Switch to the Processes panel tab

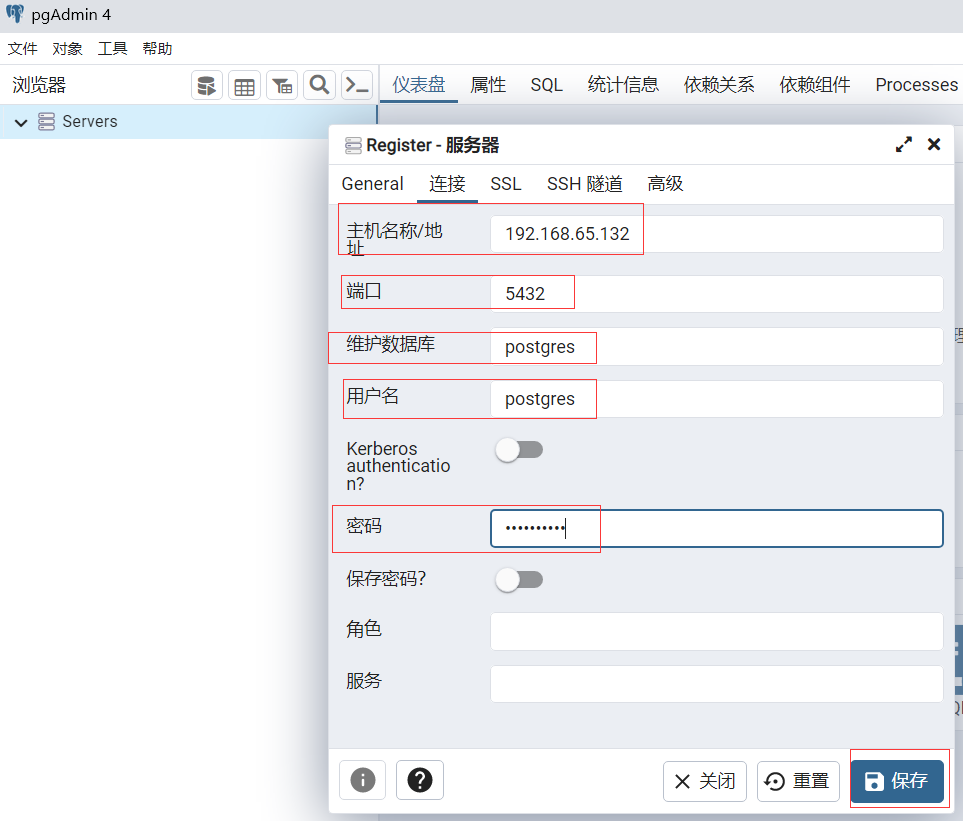point(916,85)
